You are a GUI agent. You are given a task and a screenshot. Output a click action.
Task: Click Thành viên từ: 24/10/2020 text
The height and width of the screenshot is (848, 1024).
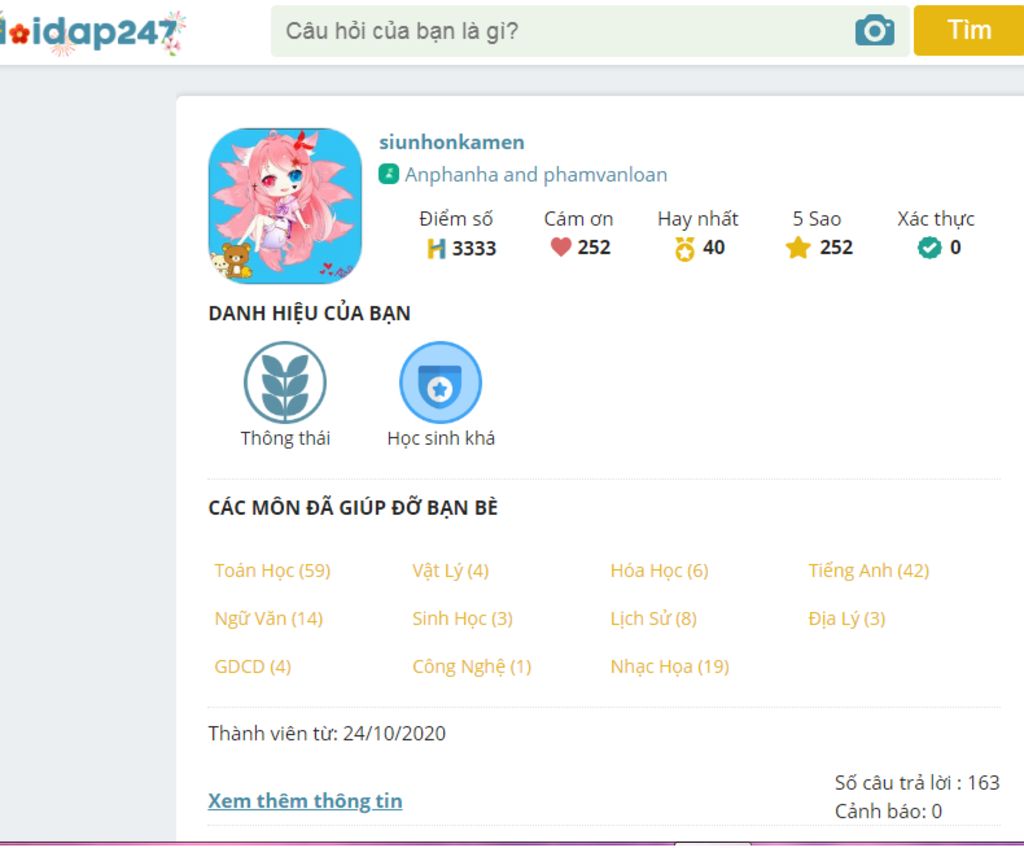pyautogui.click(x=327, y=733)
